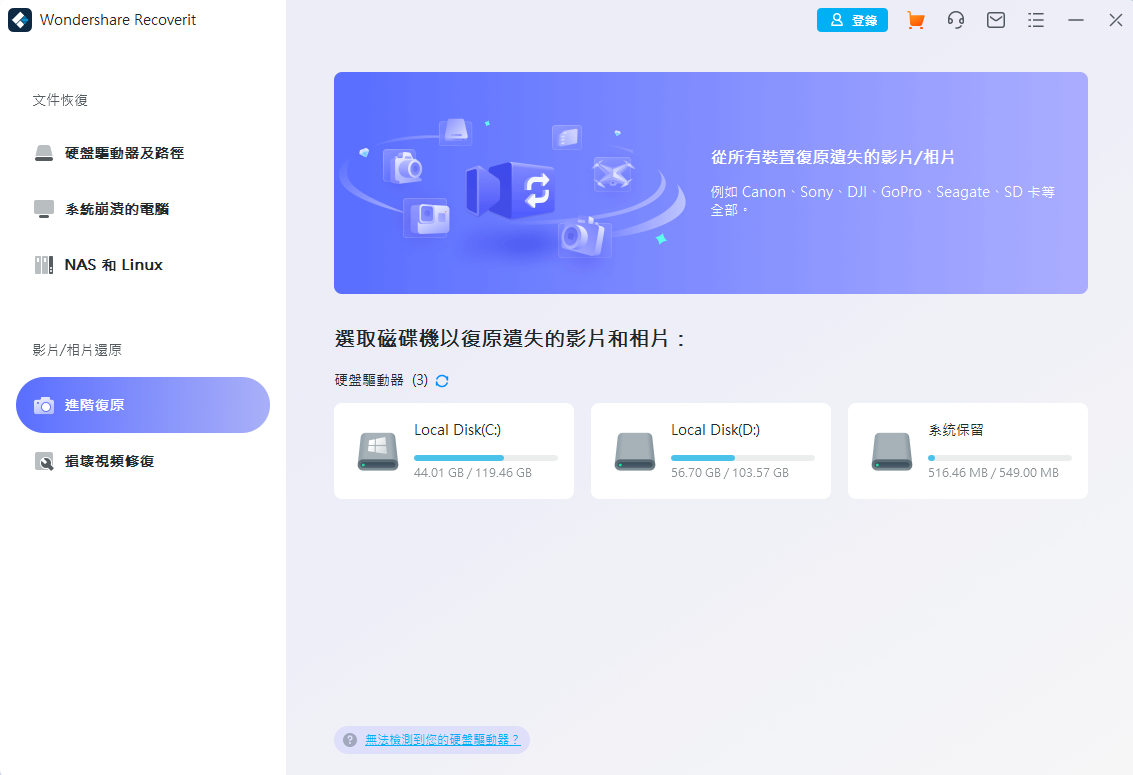Click the Local Disk(D:) usage bar
This screenshot has height=775, width=1133.
[743, 458]
